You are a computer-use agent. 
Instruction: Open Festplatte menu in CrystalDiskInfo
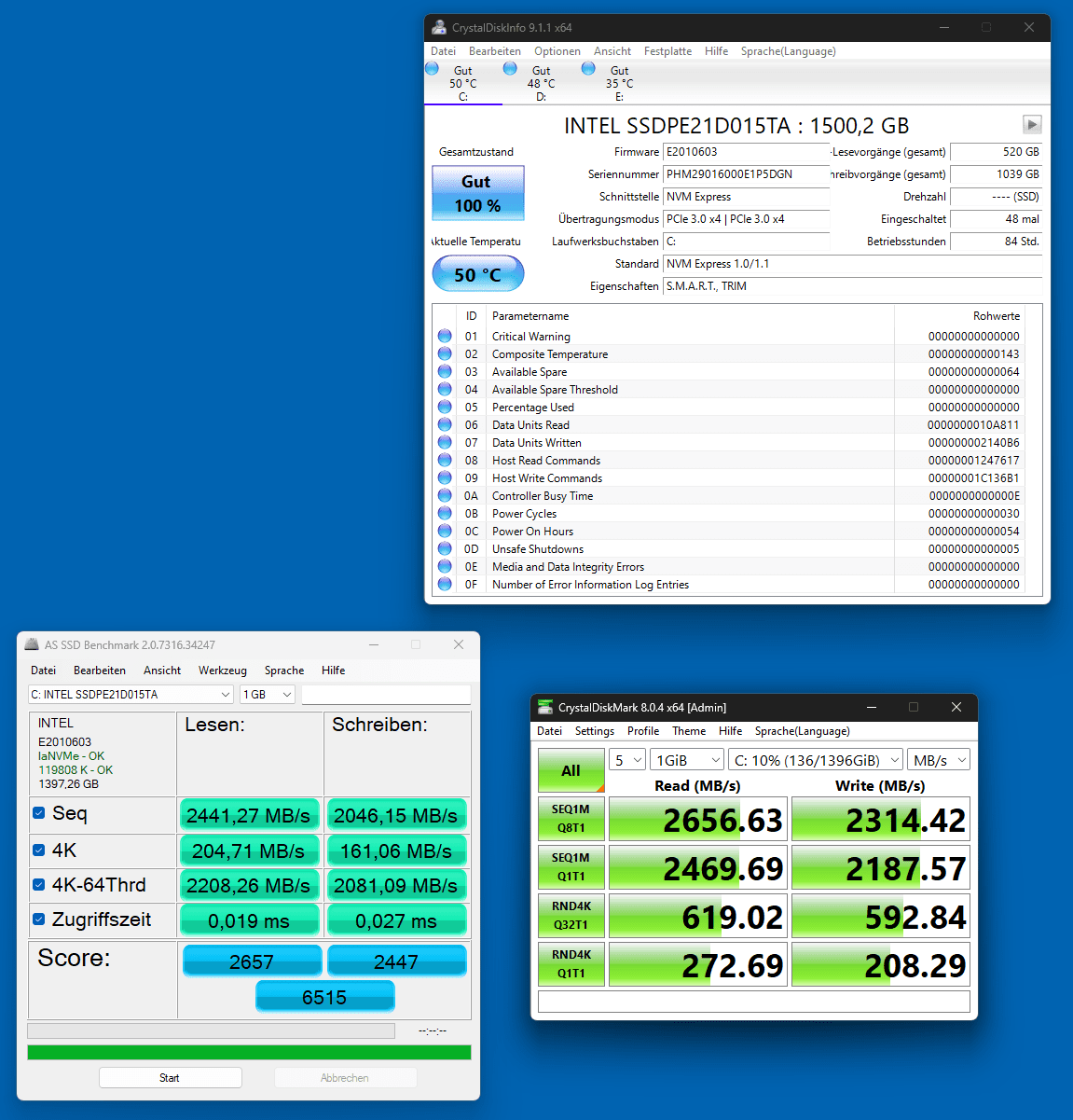[x=667, y=51]
